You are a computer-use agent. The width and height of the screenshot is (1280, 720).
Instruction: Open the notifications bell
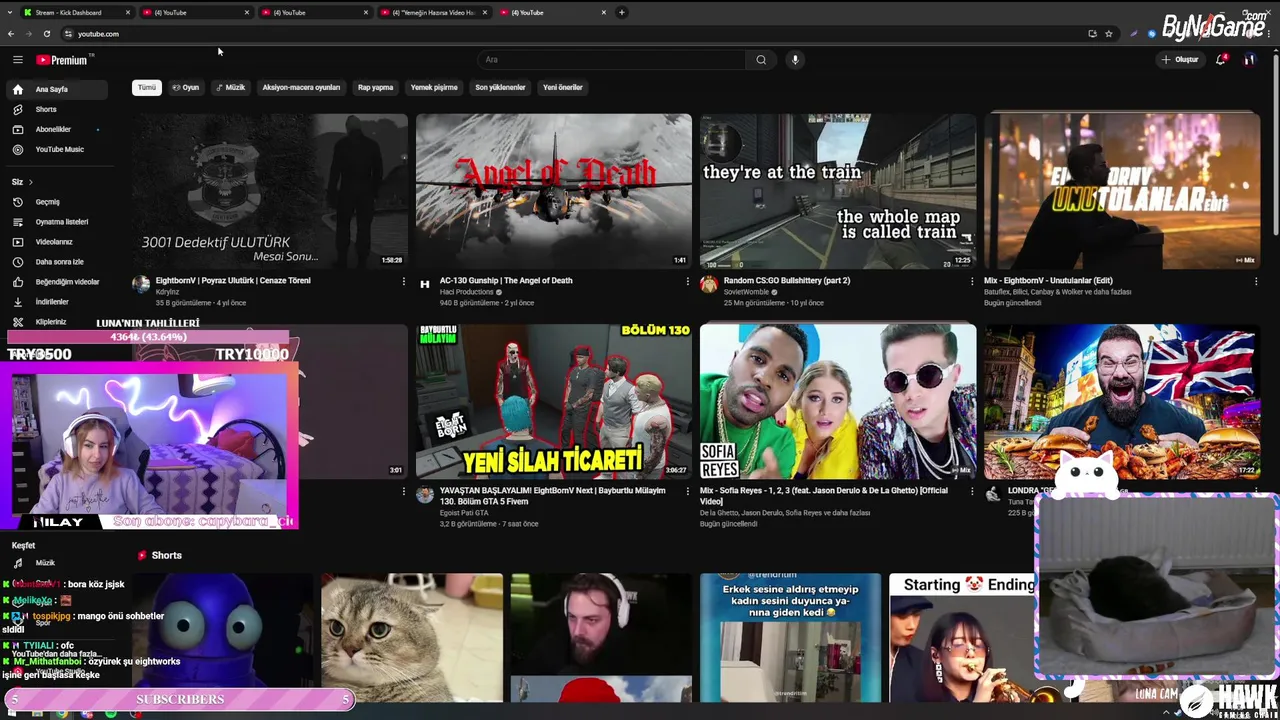(x=1220, y=60)
